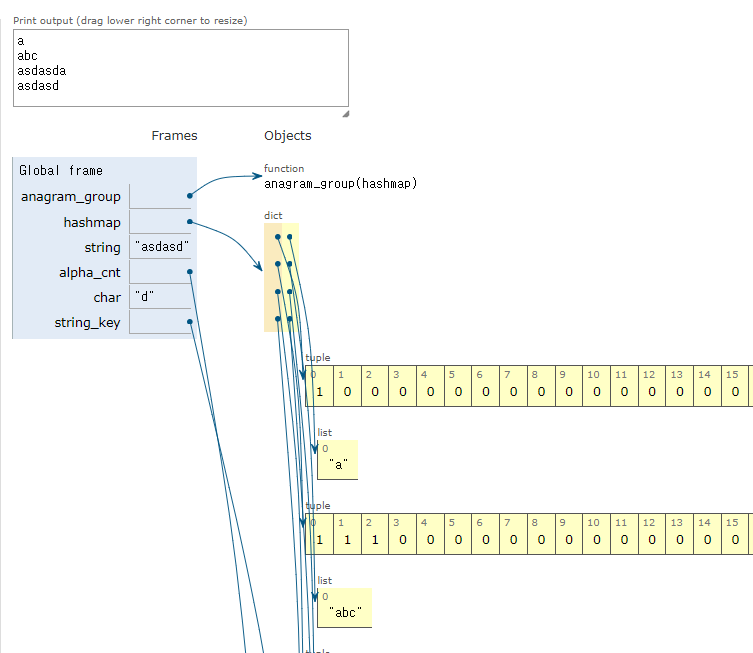
Task: Click inside the Print output text box
Action: (181, 68)
